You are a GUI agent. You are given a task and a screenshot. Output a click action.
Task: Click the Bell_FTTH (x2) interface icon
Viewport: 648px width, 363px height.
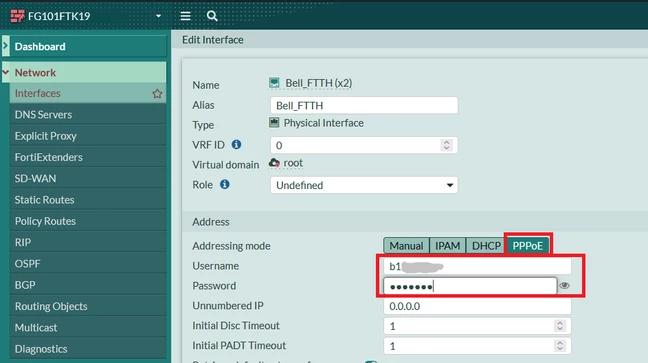pyautogui.click(x=274, y=83)
